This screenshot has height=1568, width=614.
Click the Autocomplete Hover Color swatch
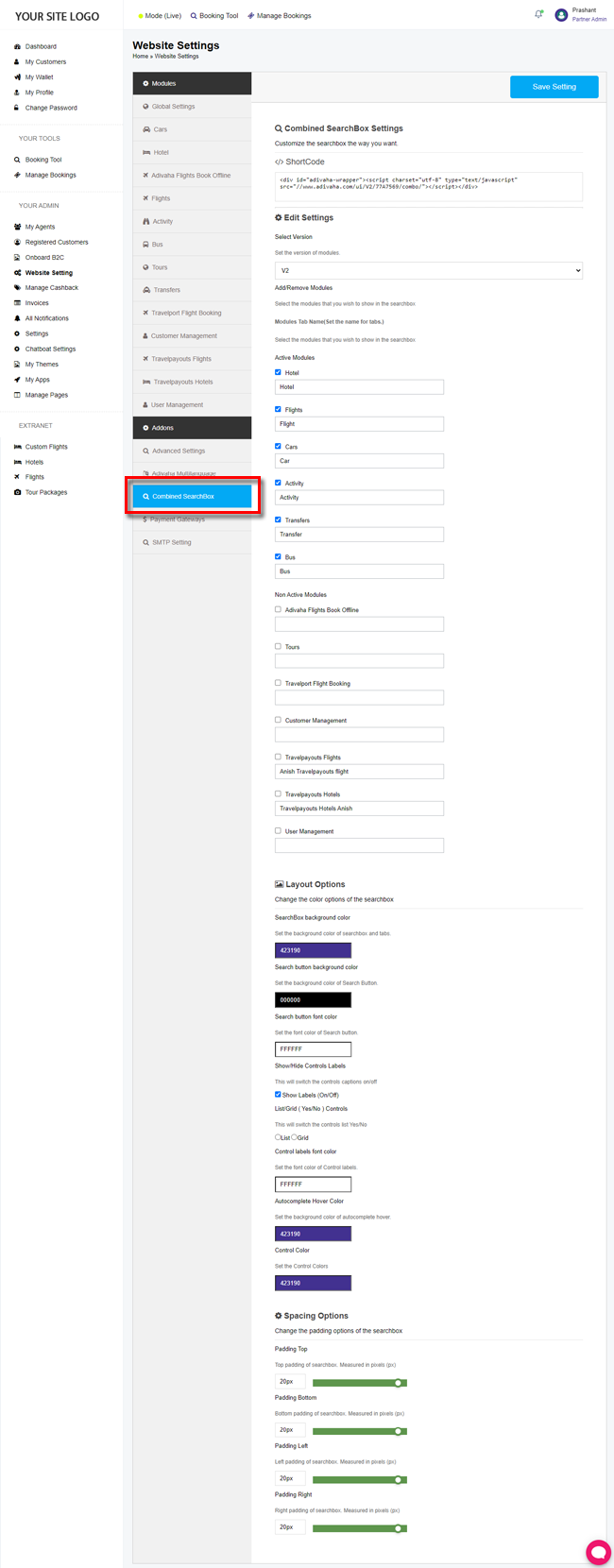point(313,1234)
